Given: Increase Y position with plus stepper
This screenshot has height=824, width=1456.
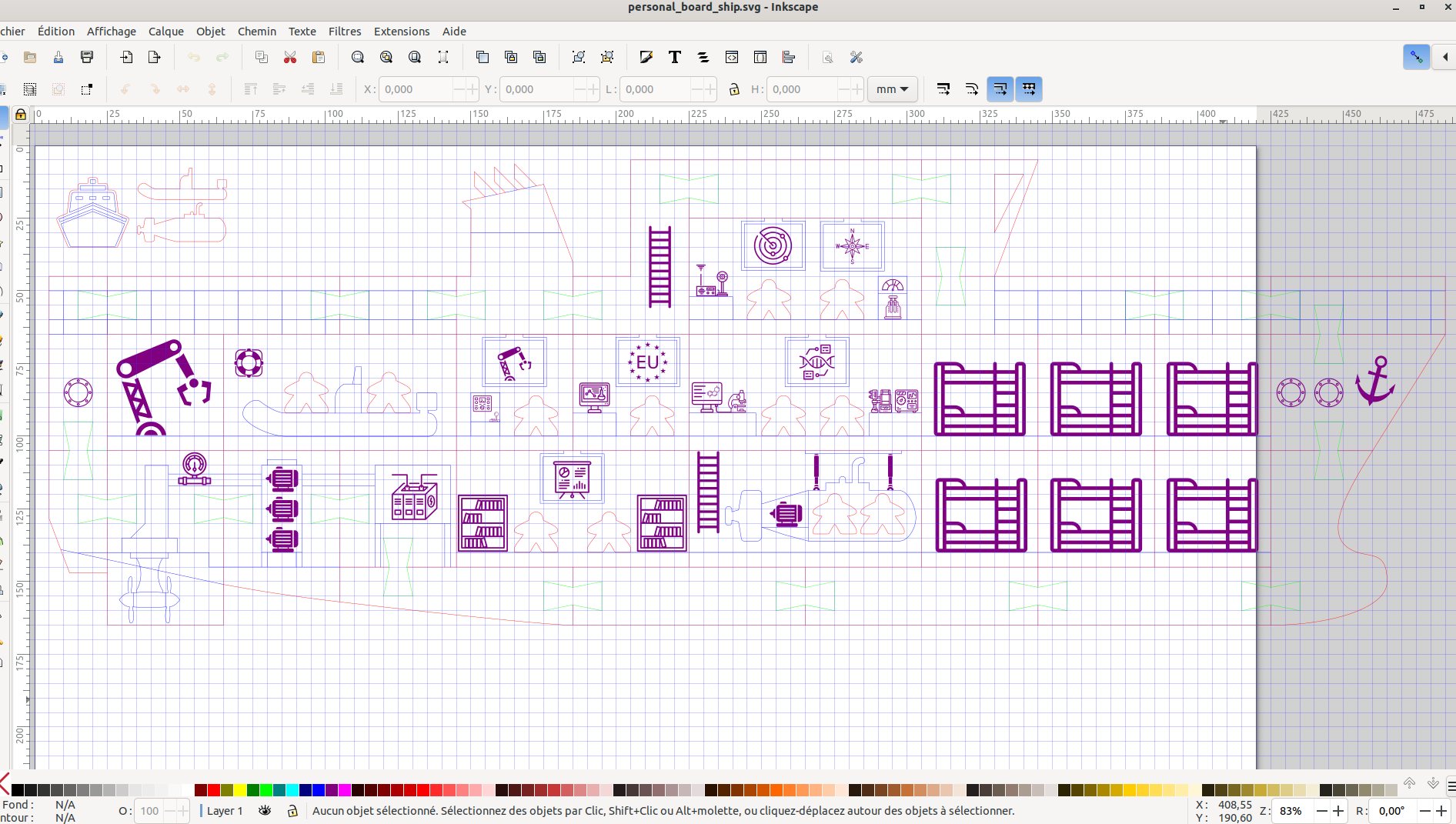Looking at the screenshot, I should 593,89.
